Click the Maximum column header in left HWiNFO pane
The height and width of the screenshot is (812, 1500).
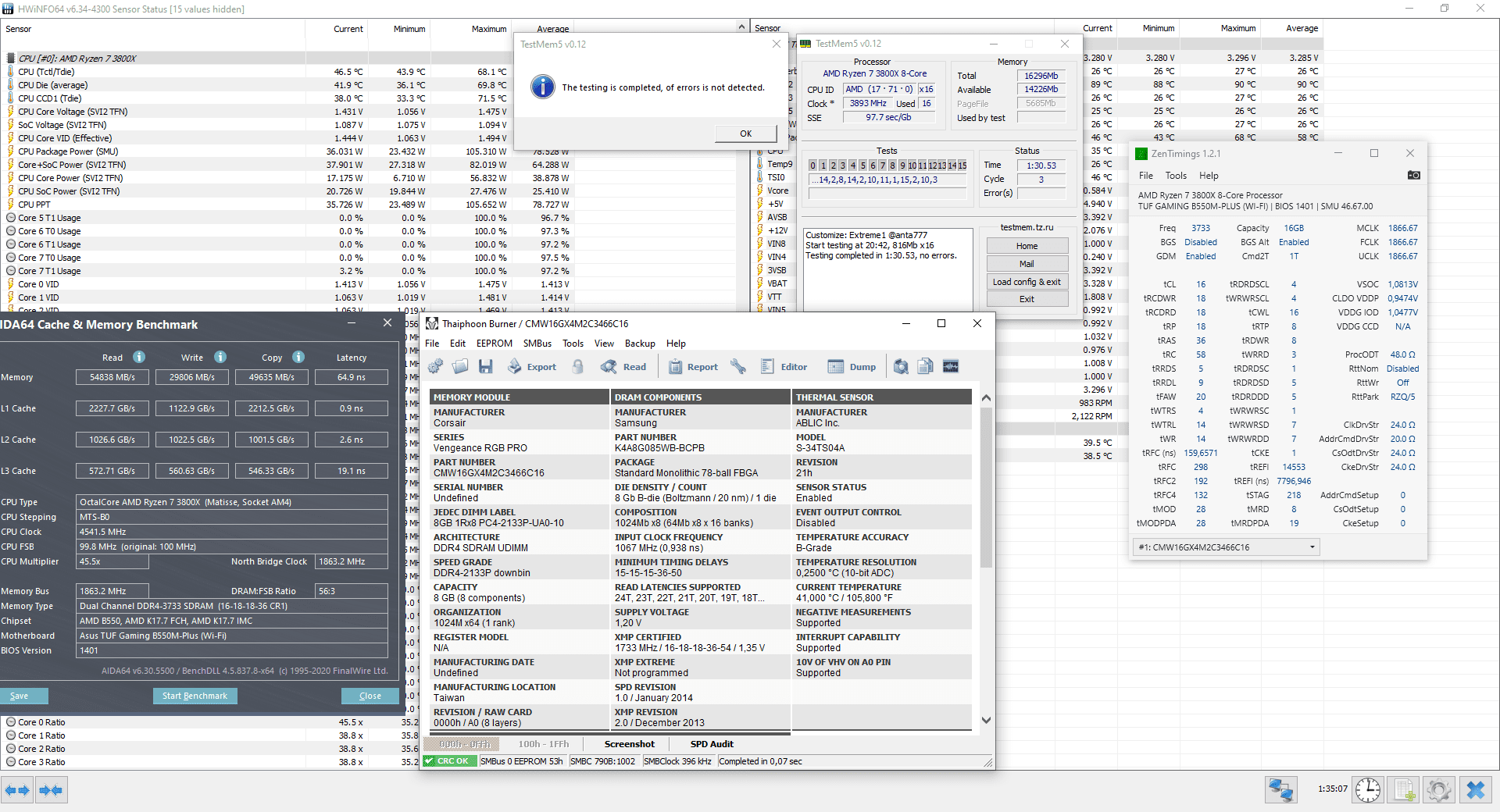coord(488,29)
